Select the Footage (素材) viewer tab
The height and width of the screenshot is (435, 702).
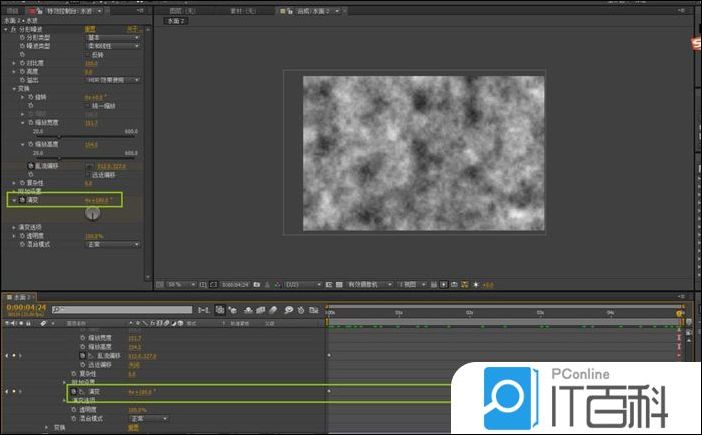click(244, 11)
